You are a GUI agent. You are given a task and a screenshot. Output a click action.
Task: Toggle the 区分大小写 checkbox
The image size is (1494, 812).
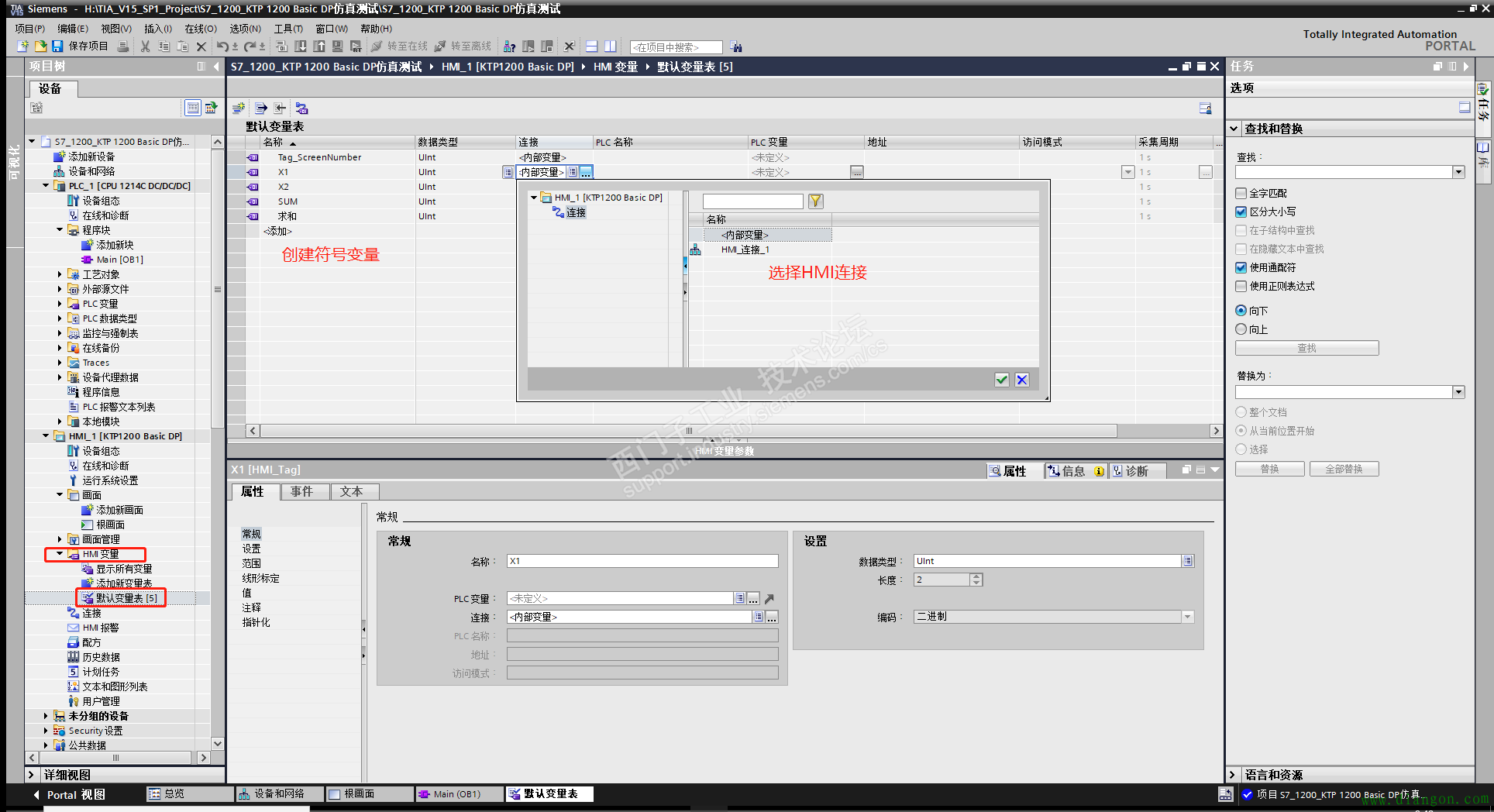pyautogui.click(x=1241, y=212)
